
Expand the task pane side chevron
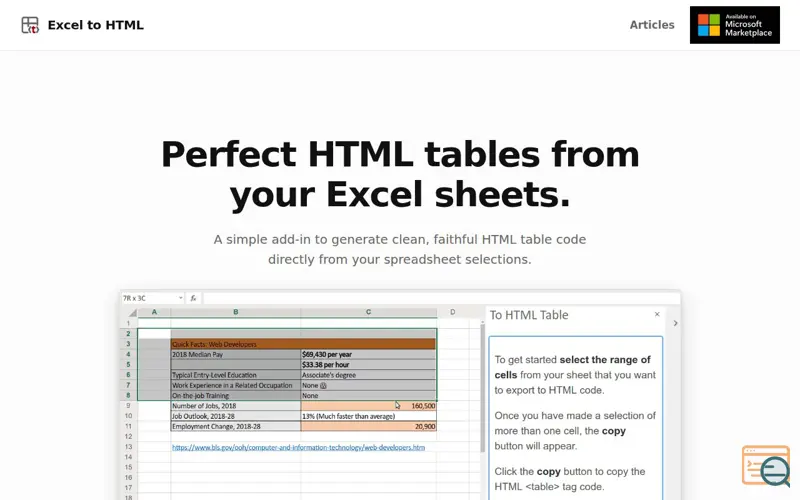pos(675,323)
